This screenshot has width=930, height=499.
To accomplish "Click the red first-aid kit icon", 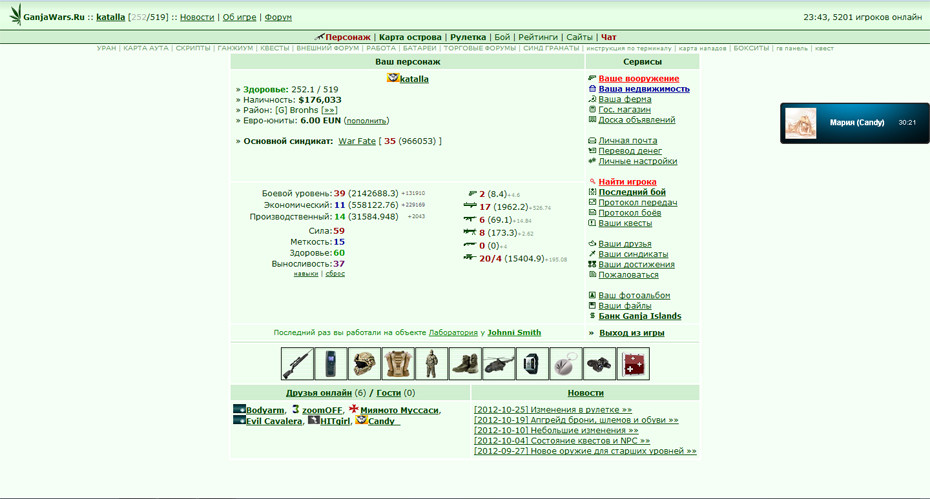I will [633, 364].
